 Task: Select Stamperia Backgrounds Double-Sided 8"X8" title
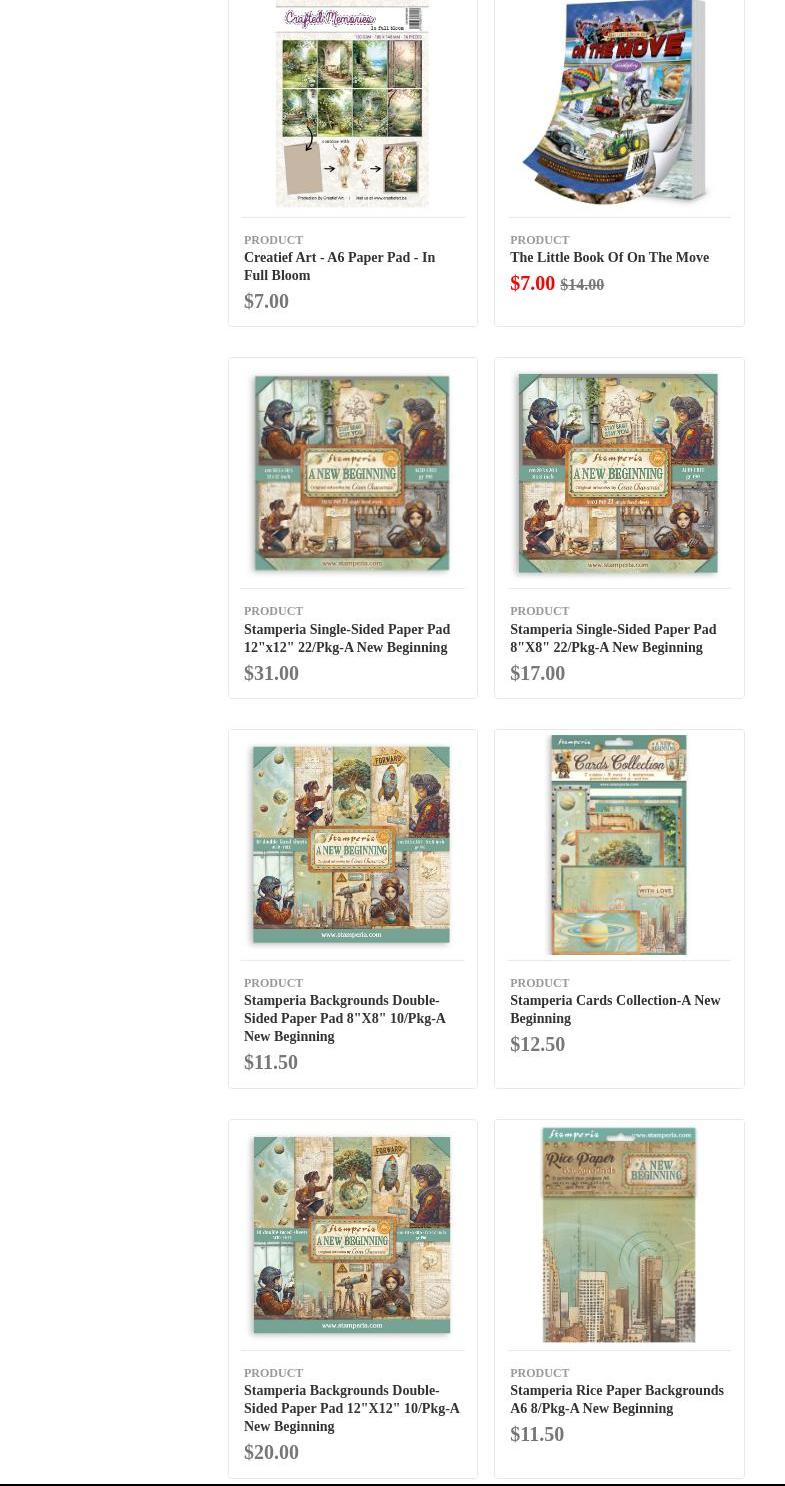[x=345, y=1018]
